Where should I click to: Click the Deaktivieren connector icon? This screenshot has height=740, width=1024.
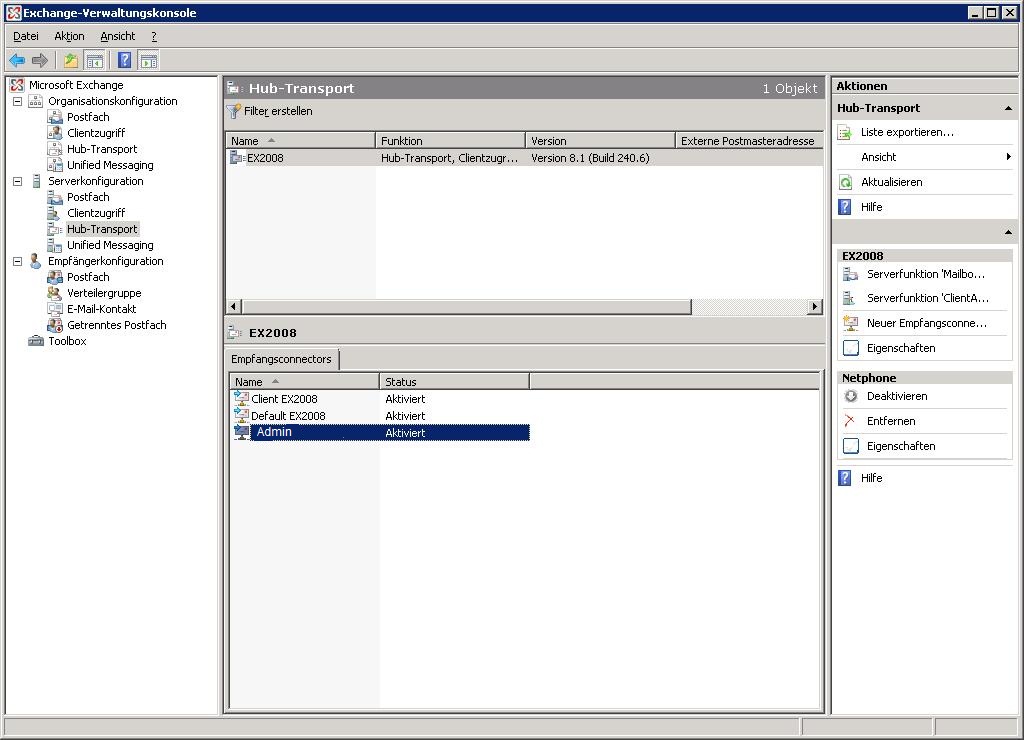point(850,396)
